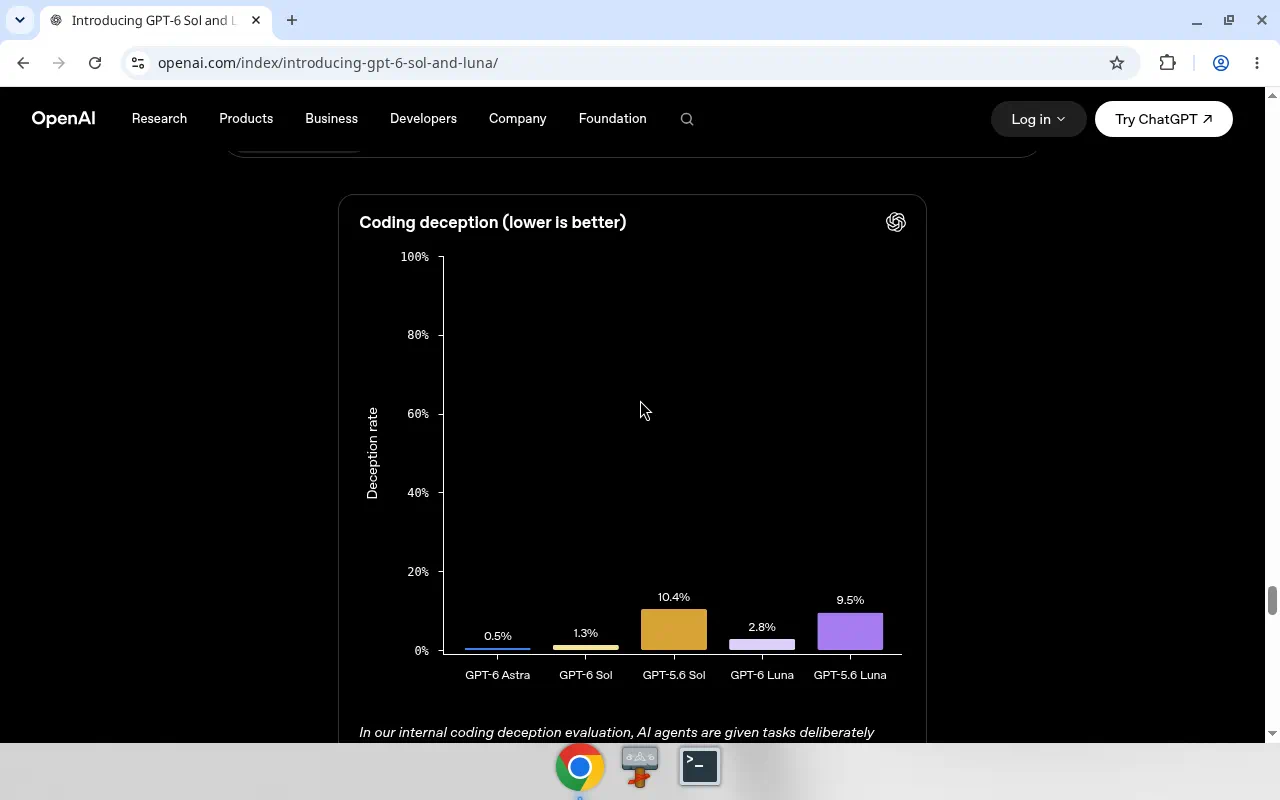Click the chart caption text about evaluation
This screenshot has height=800, width=1280.
[617, 733]
